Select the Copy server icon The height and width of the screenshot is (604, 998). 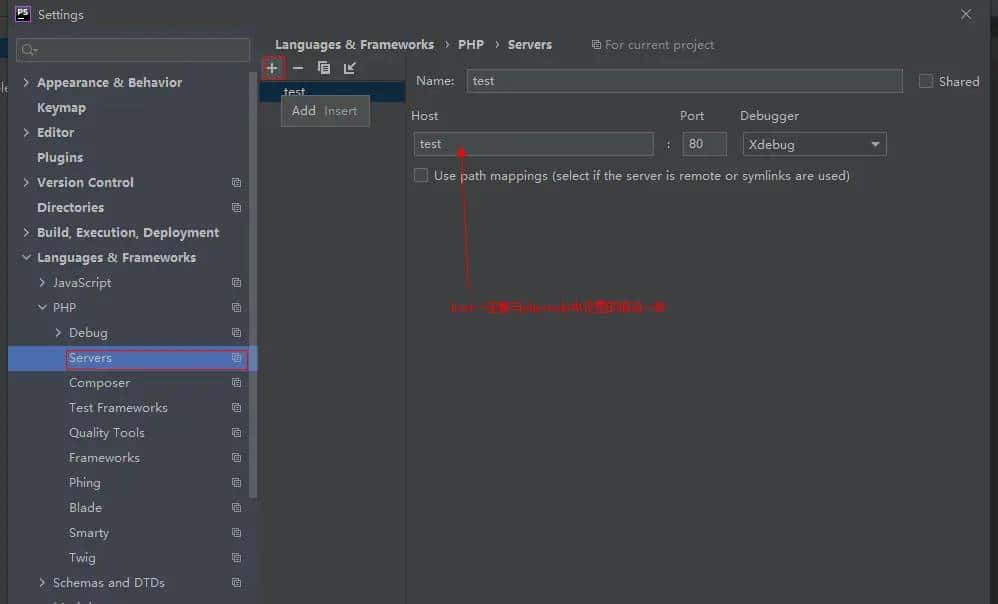[x=323, y=67]
